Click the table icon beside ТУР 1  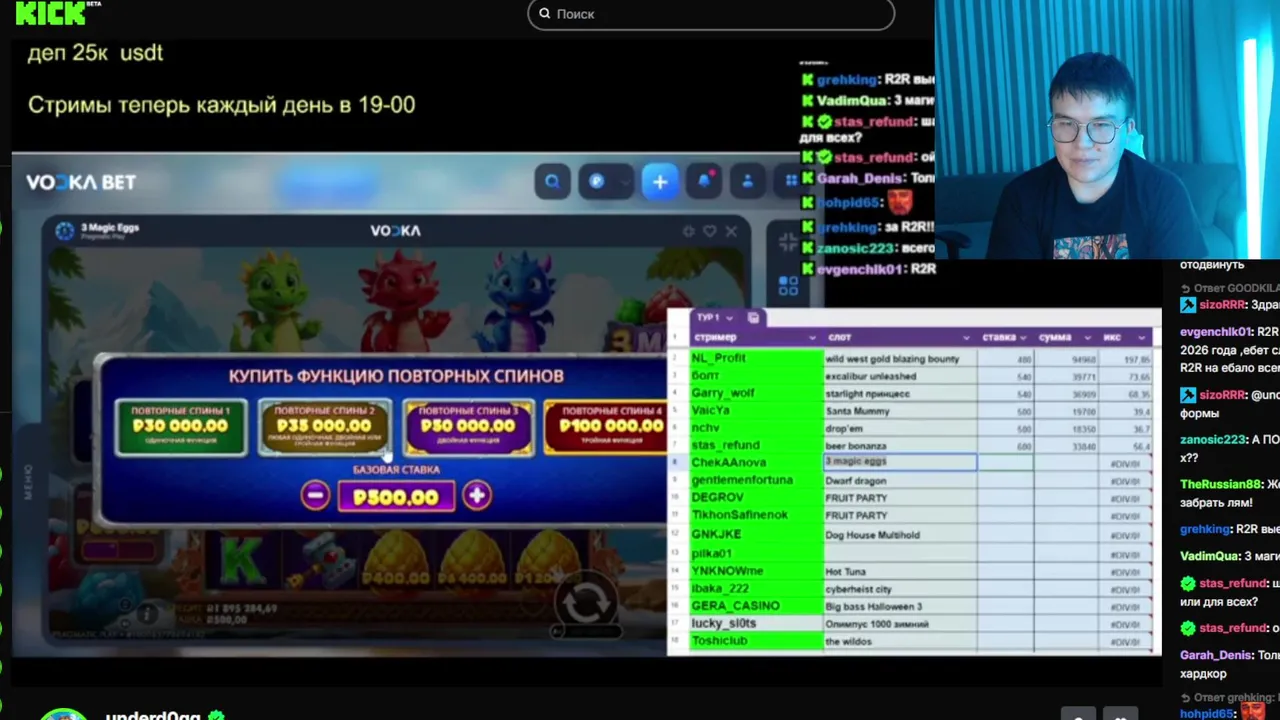[753, 318]
